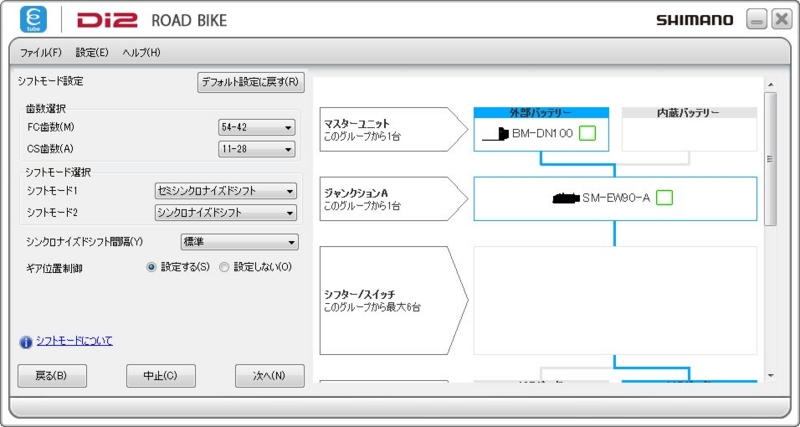Click the BM-DN100 battery unit icon

(495, 134)
